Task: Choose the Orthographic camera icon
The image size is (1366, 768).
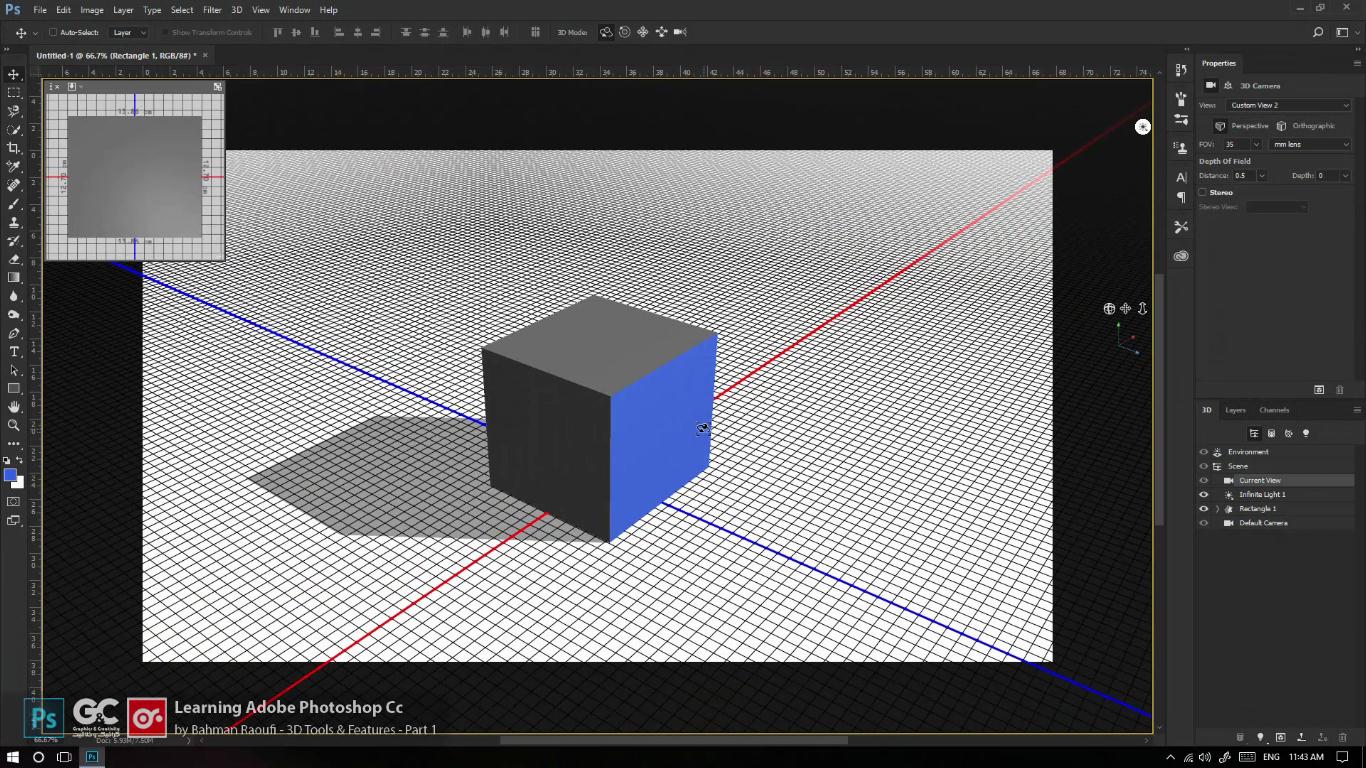Action: pyautogui.click(x=1281, y=126)
